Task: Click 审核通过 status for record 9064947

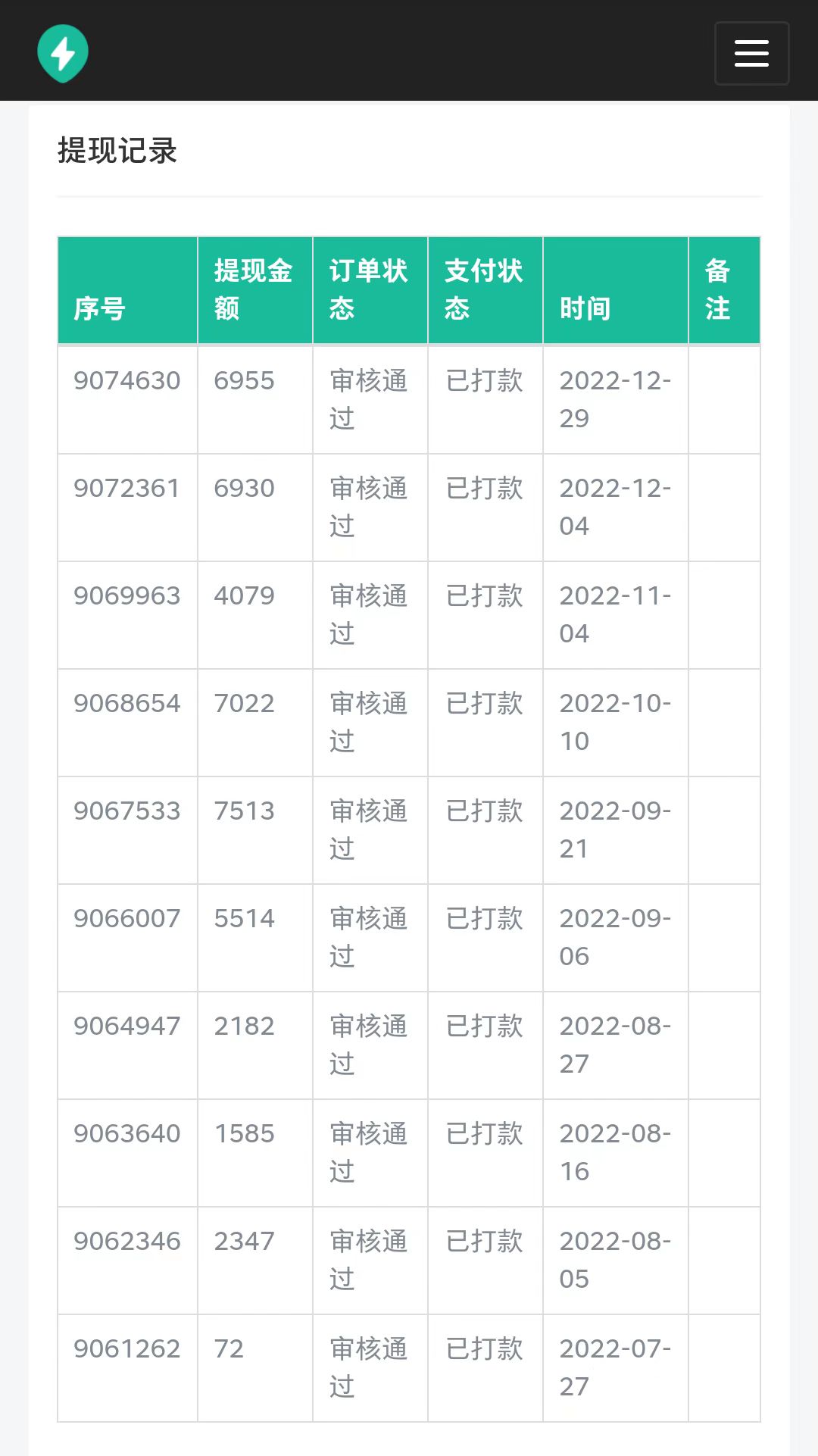Action: tap(368, 1044)
